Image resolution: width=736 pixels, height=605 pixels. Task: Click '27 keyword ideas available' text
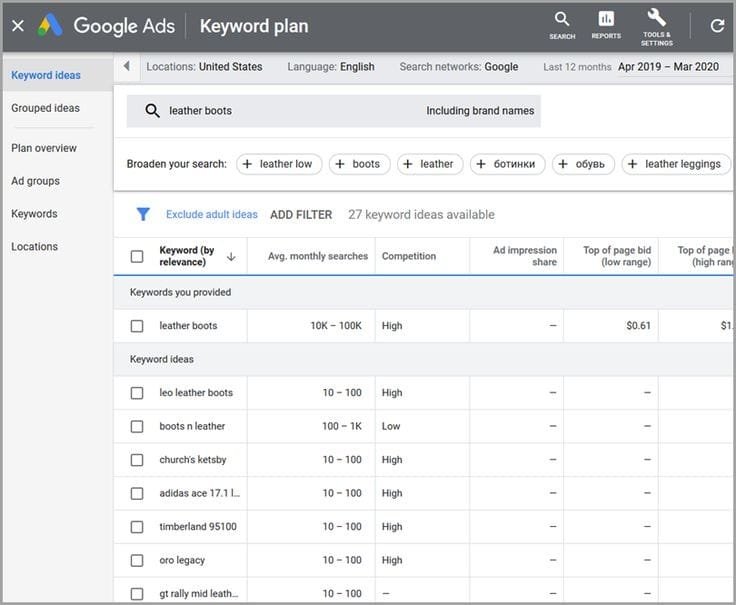point(421,215)
